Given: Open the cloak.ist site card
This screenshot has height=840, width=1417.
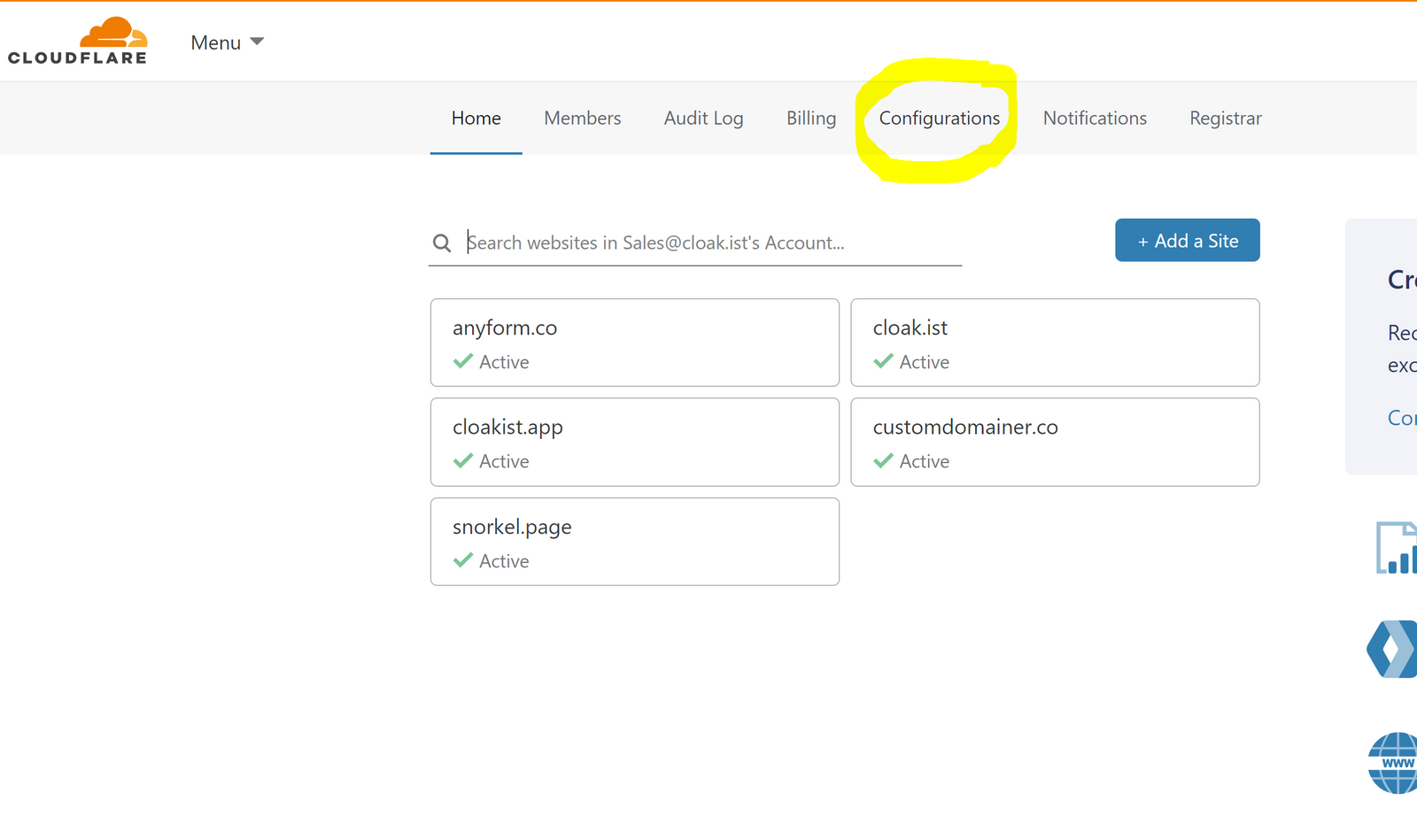Looking at the screenshot, I should pos(1054,343).
